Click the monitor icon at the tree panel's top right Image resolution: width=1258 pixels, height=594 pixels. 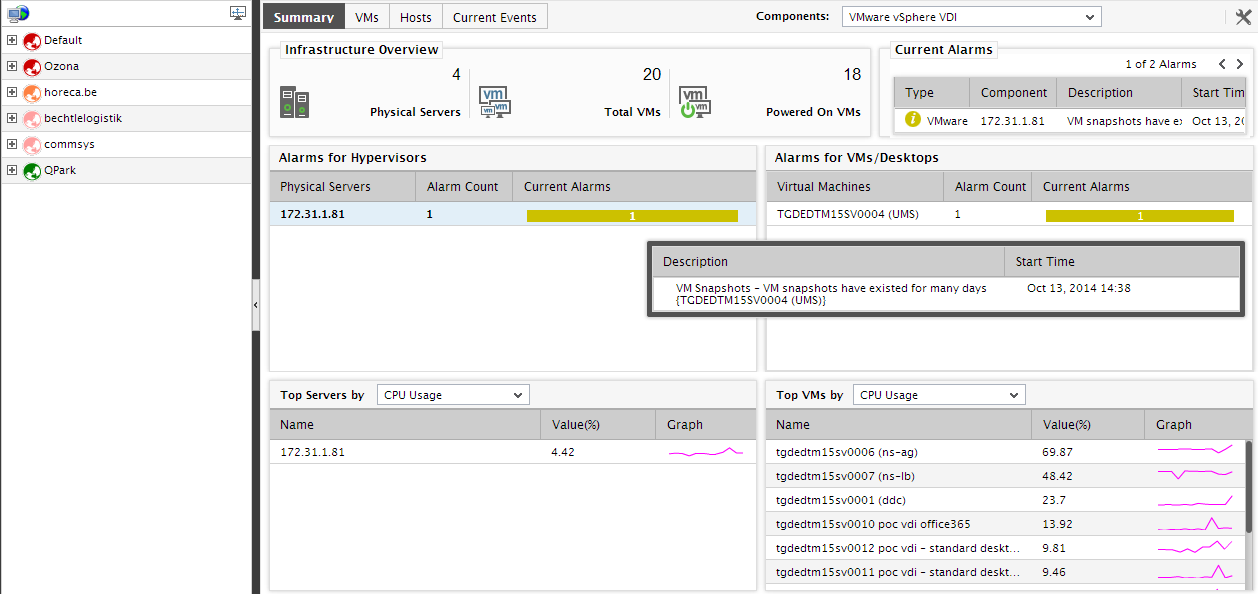[x=238, y=13]
